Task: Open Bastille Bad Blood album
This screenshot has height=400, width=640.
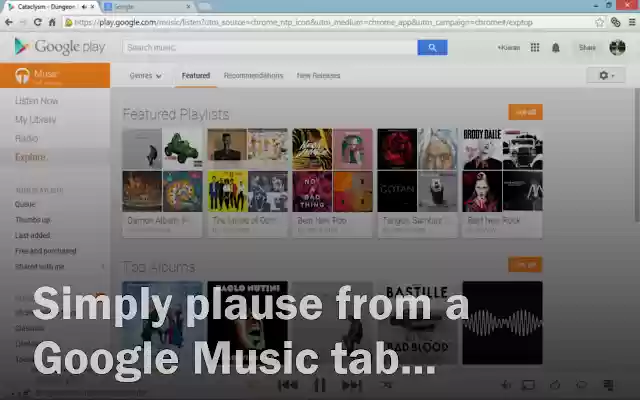Action: click(418, 322)
